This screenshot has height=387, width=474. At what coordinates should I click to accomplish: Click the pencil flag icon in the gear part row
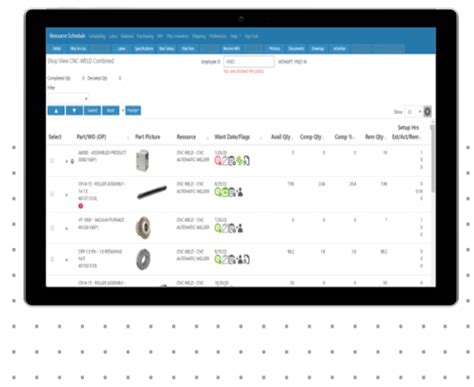coord(225,228)
